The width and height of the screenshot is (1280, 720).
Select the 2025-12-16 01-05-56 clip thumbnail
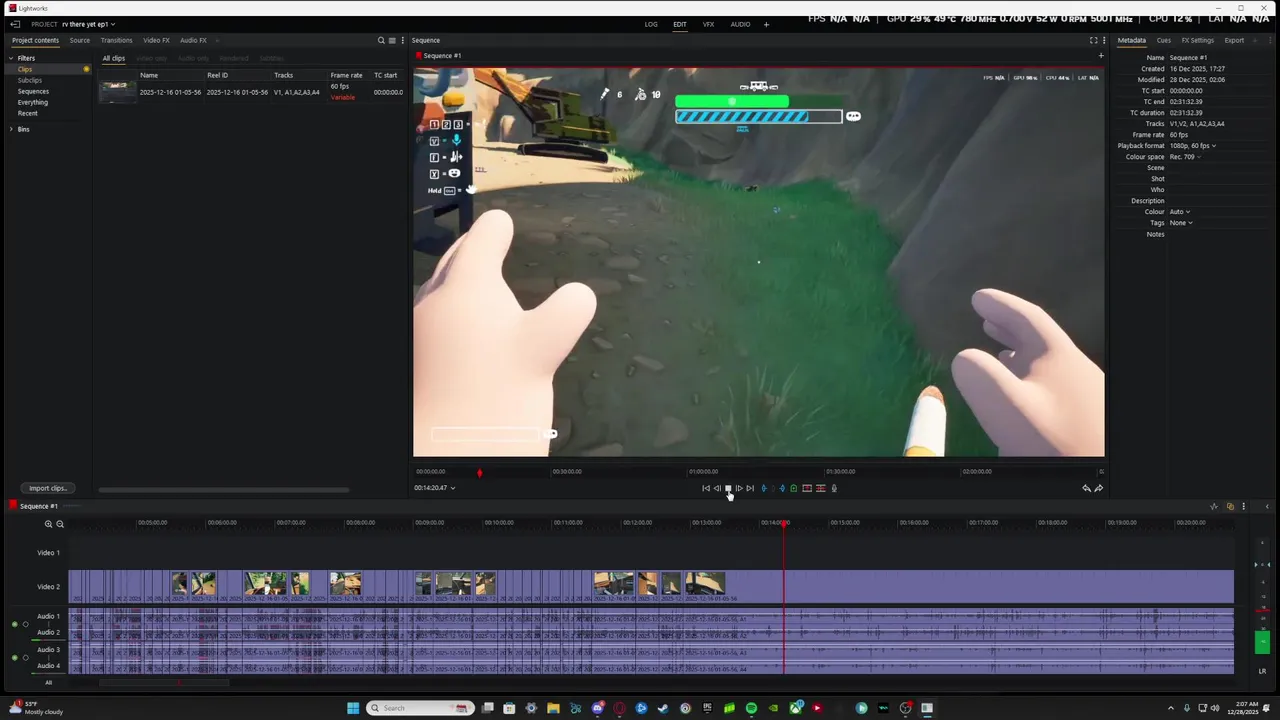tap(117, 92)
